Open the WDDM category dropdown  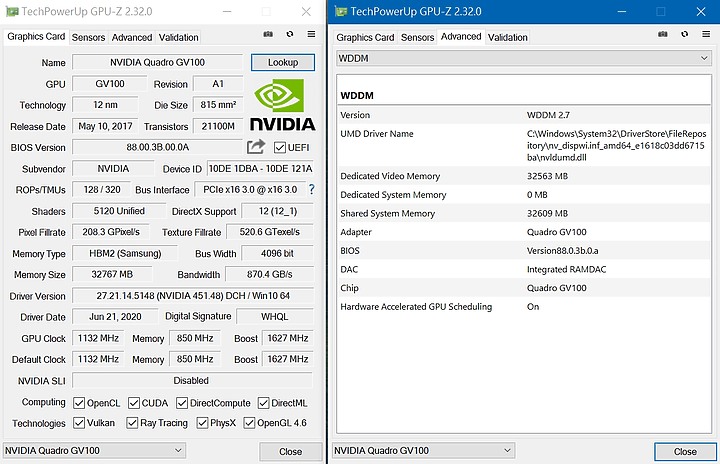pos(523,58)
